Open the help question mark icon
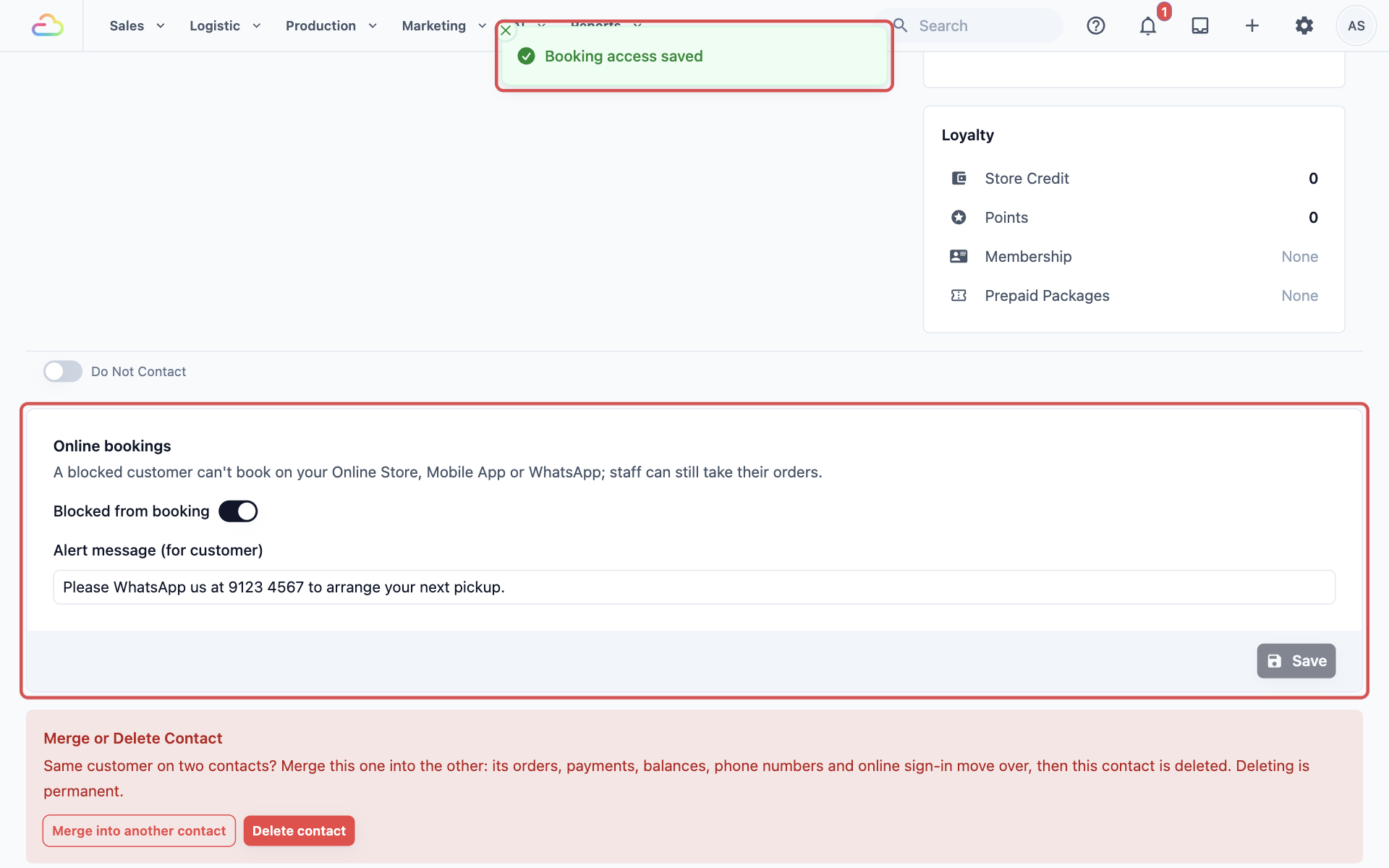The image size is (1389, 868). [1096, 26]
